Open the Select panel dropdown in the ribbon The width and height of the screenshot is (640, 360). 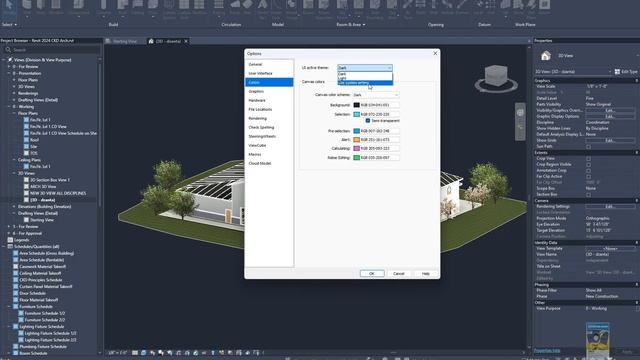coord(9,24)
